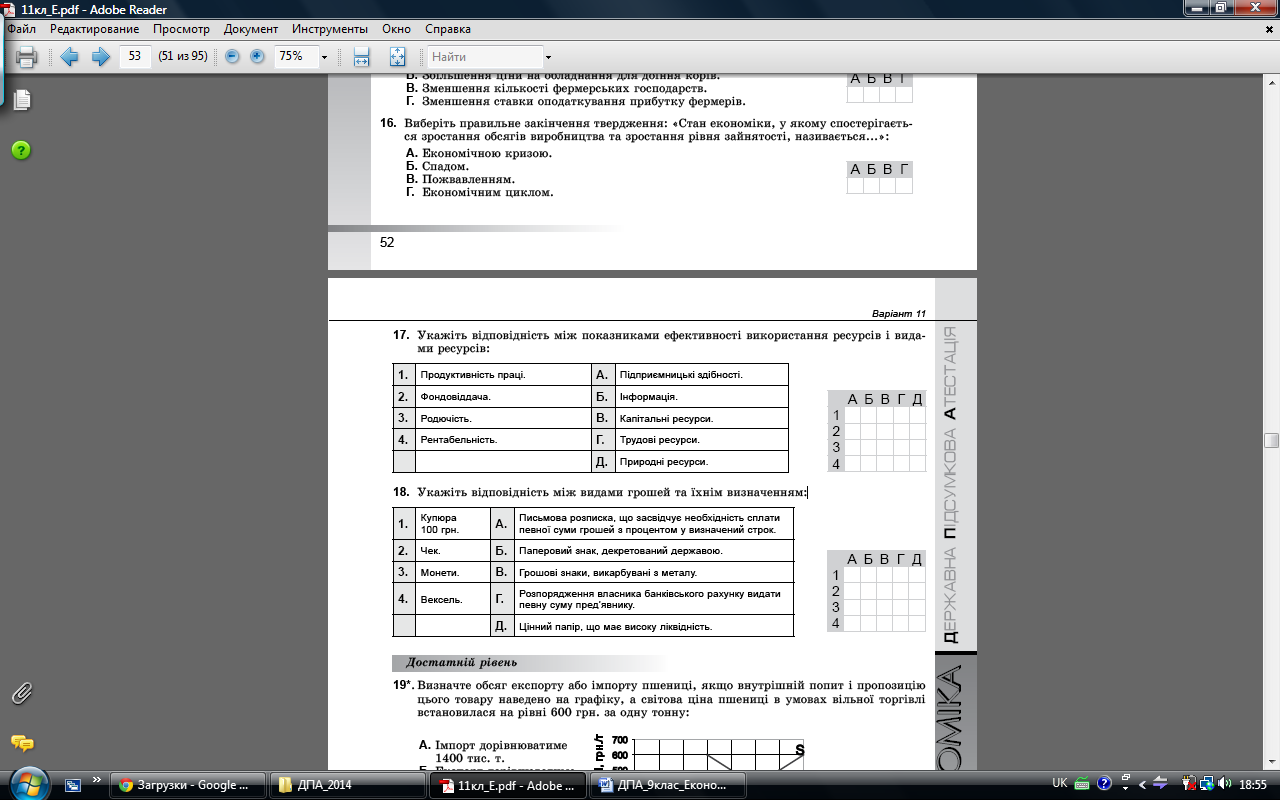
Task: Click the blue help question-mark tray icon
Action: [x=1105, y=784]
